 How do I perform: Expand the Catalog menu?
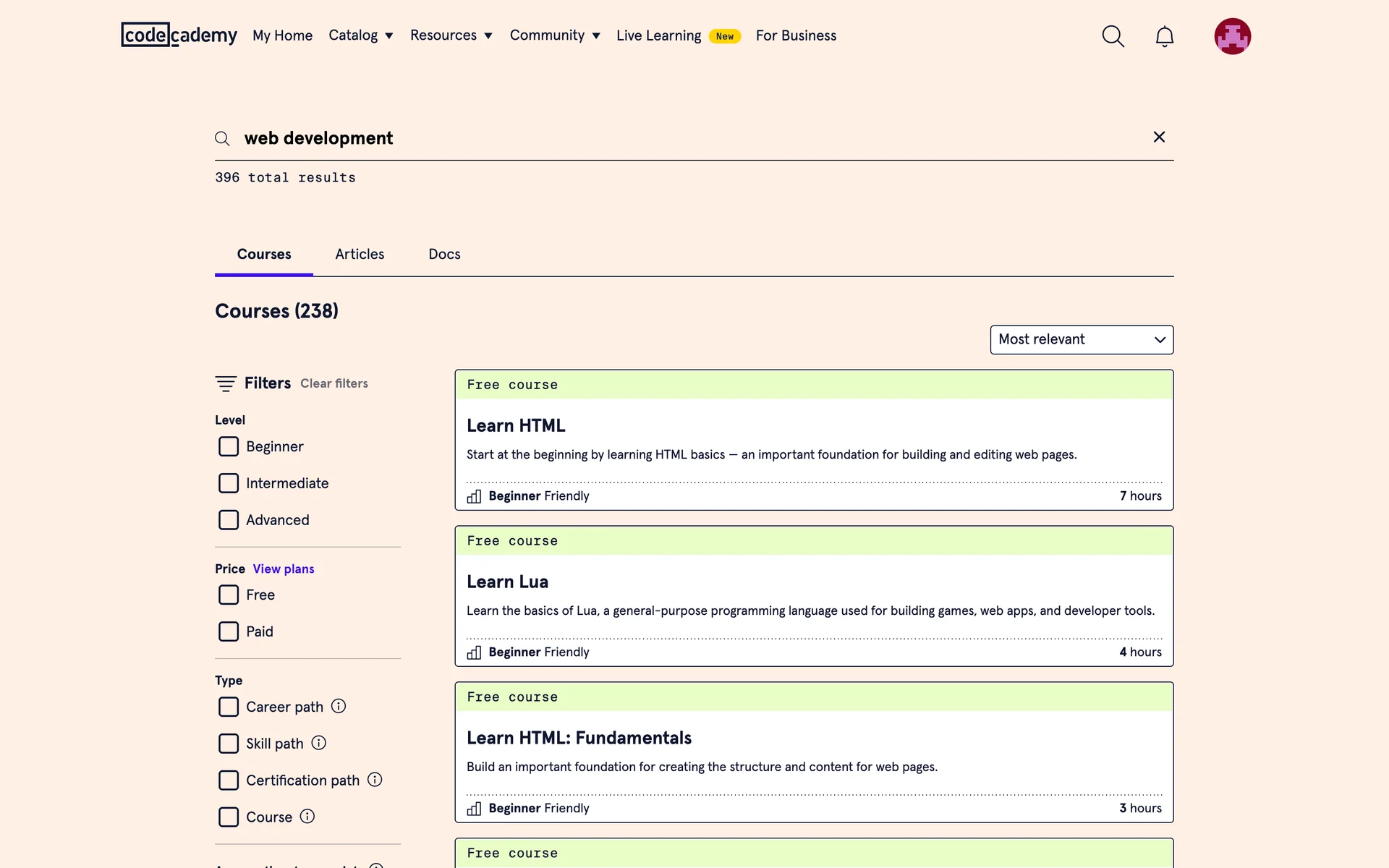click(x=360, y=35)
